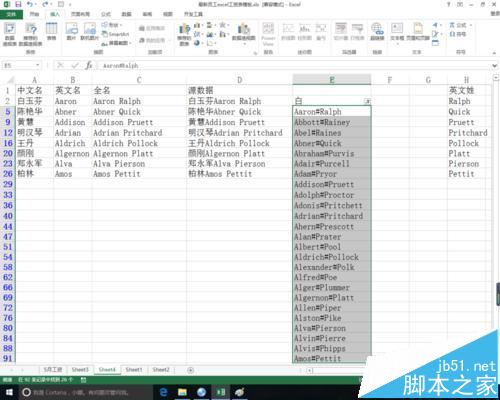The image size is (500, 400).
Task: Click macro record icon in status bar
Action: coord(83,380)
